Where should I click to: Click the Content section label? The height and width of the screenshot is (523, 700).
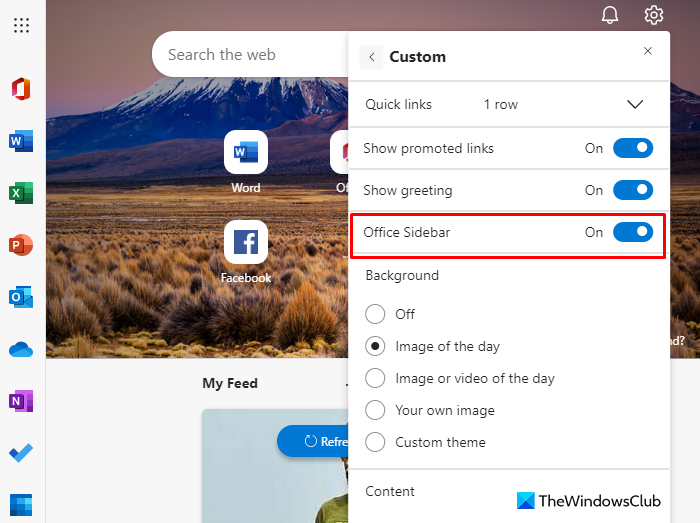pos(390,491)
